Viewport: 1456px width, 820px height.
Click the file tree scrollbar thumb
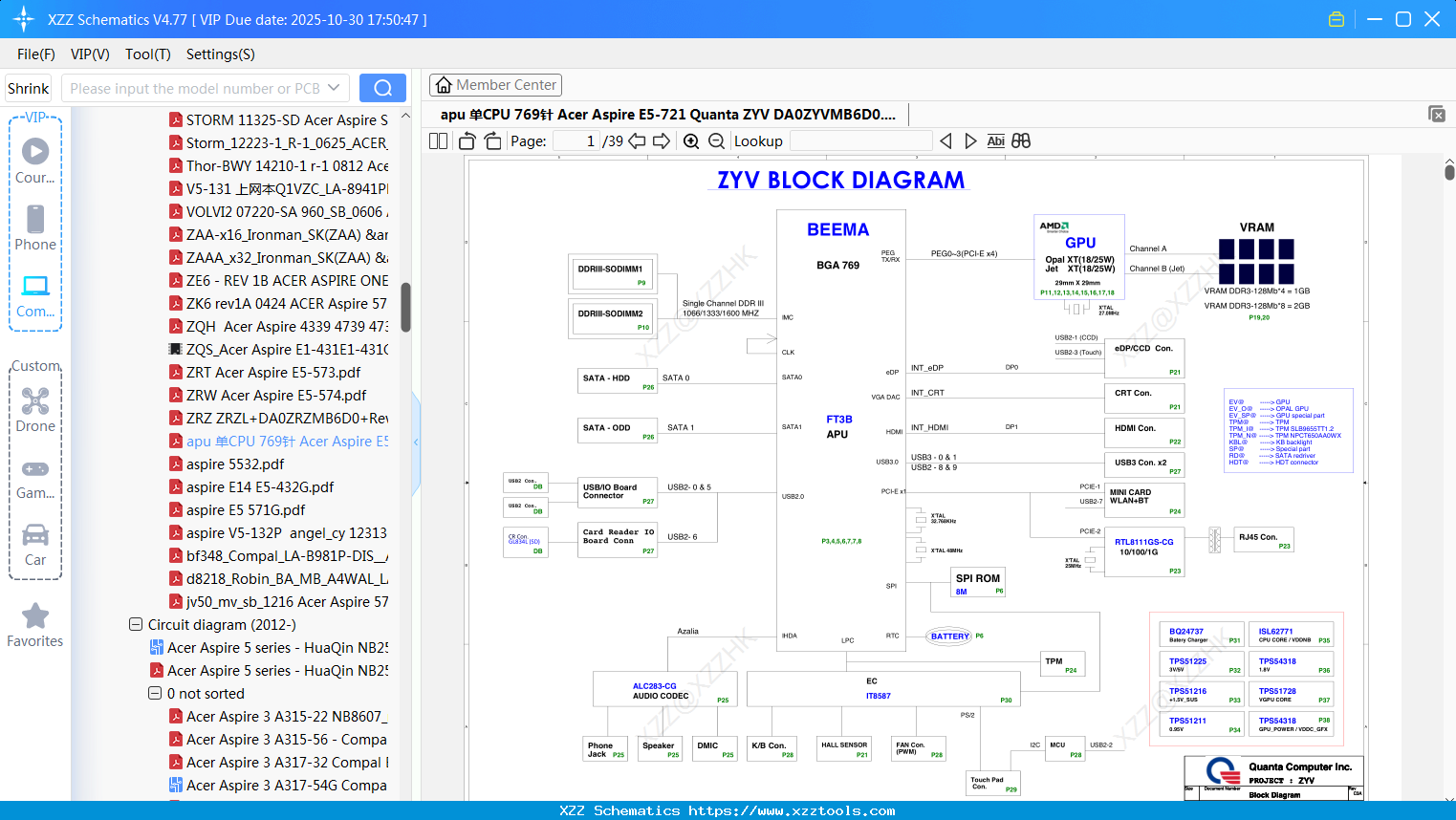pyautogui.click(x=405, y=307)
